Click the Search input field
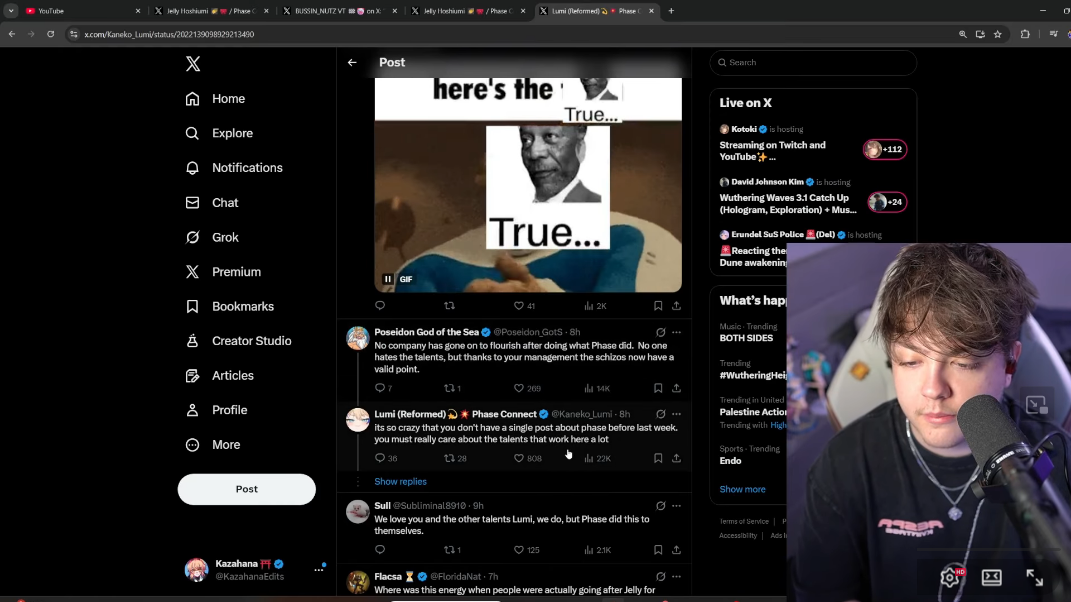The height and width of the screenshot is (602, 1071). (x=813, y=62)
